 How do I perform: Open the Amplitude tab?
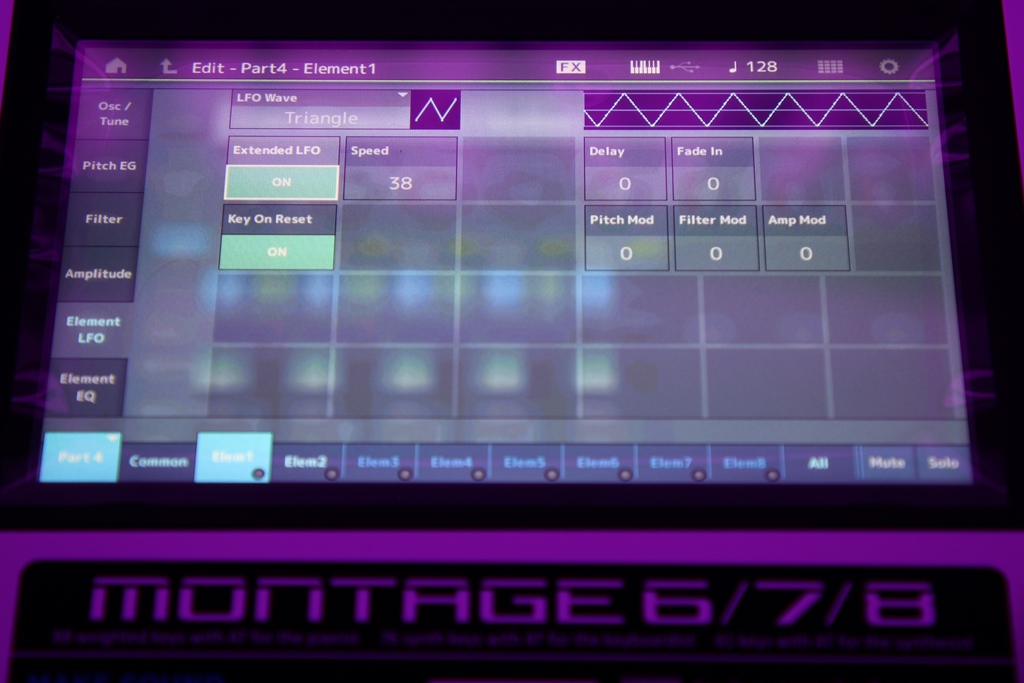tap(98, 274)
